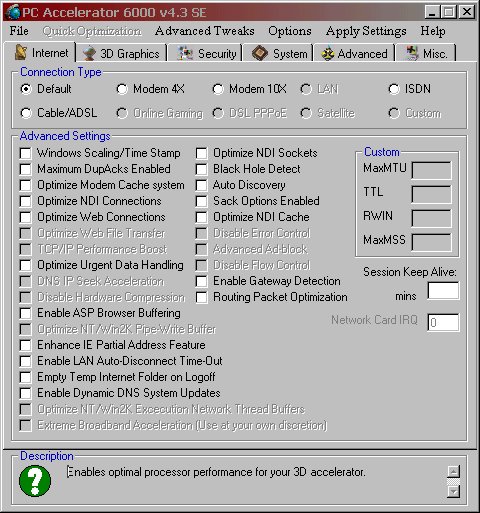Image resolution: width=480 pixels, height=513 pixels.
Task: Open the Apply Settings menu
Action: (366, 31)
